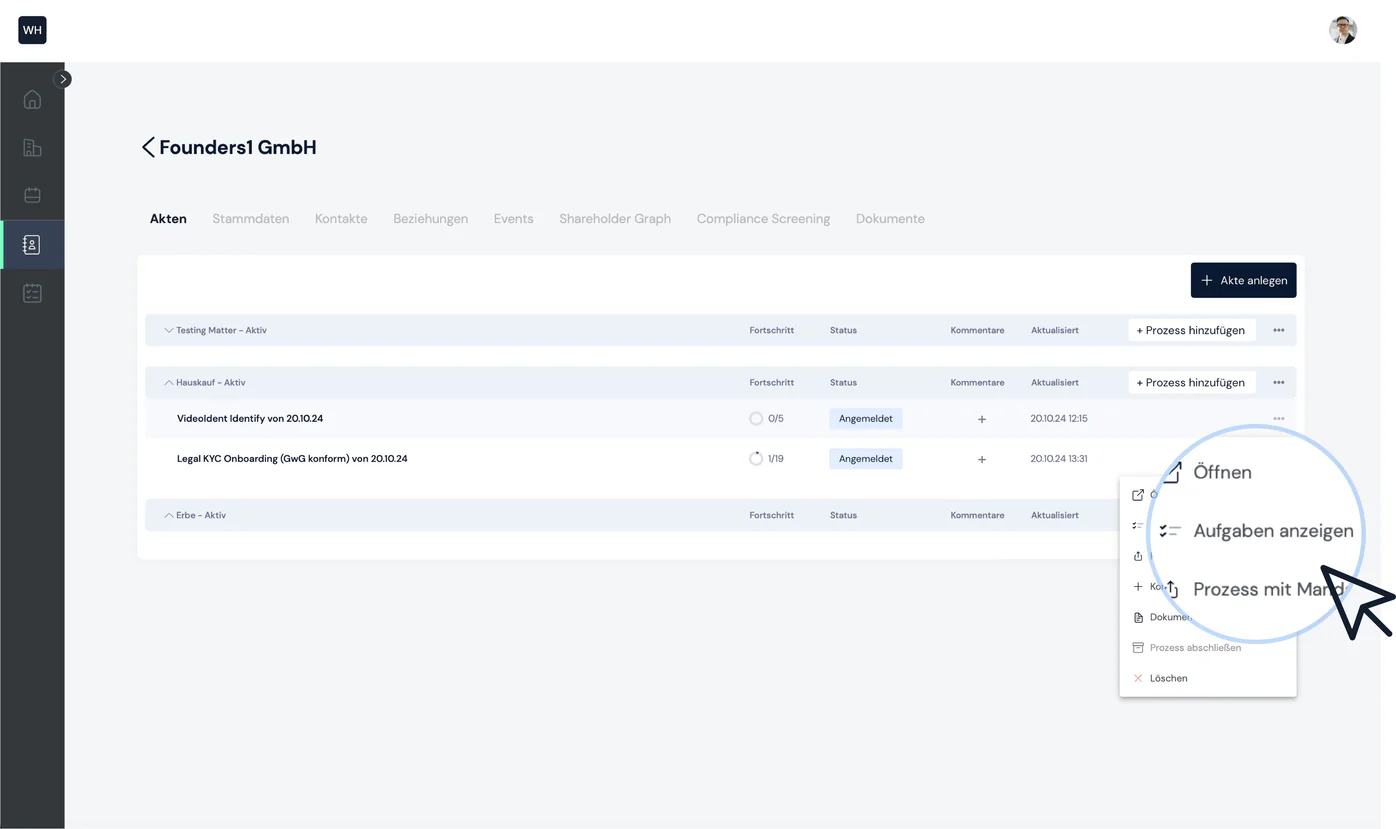Open the user profile avatar
Viewport: 1396px width, 829px height.
pyautogui.click(x=1343, y=30)
